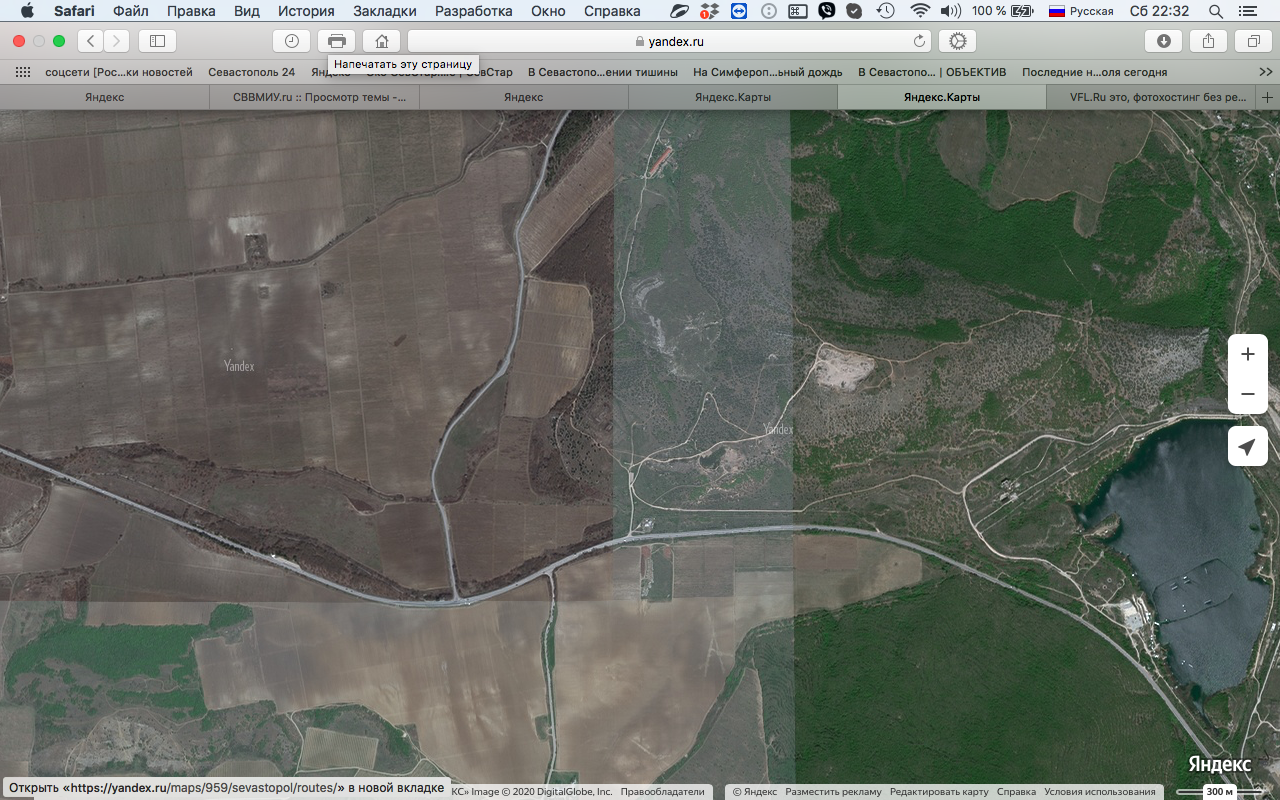Open the Условия использования link

coord(1100,792)
